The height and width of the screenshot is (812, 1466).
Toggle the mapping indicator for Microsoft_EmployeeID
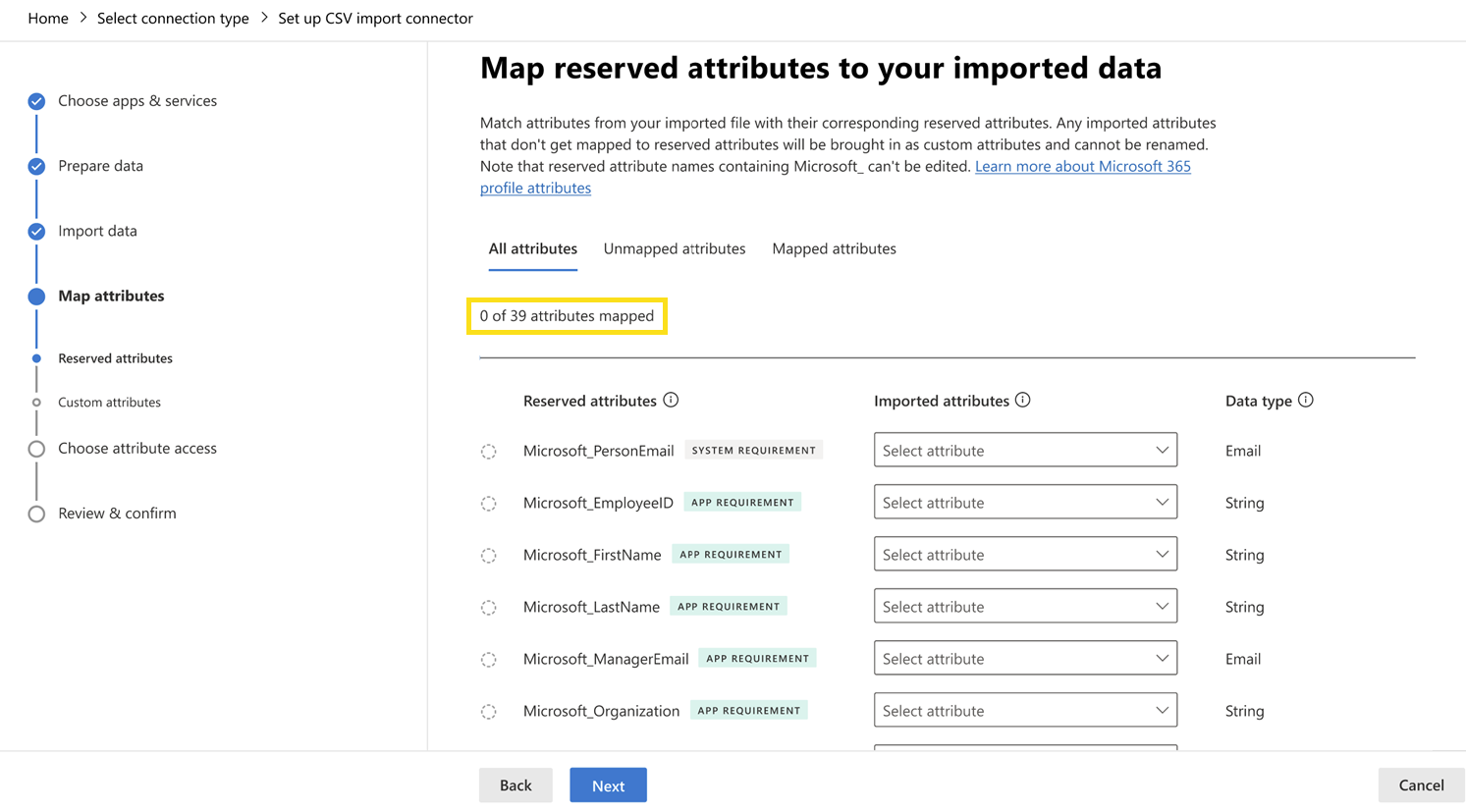[489, 503]
